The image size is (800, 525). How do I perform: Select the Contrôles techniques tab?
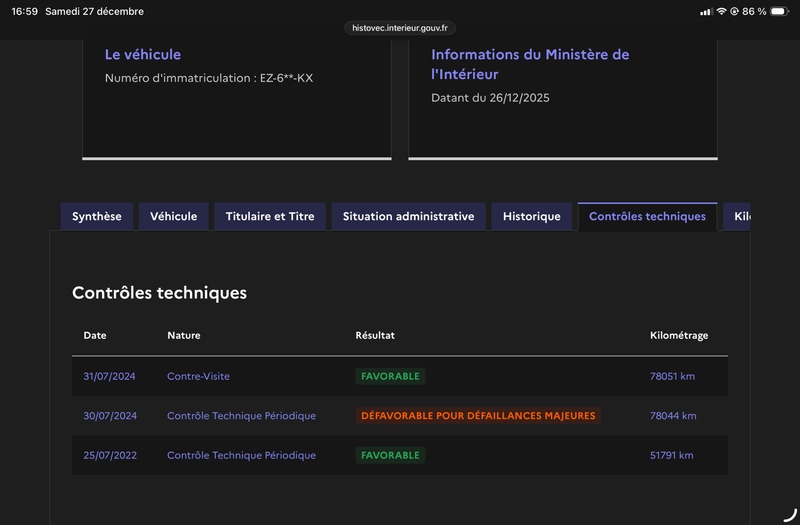(647, 216)
